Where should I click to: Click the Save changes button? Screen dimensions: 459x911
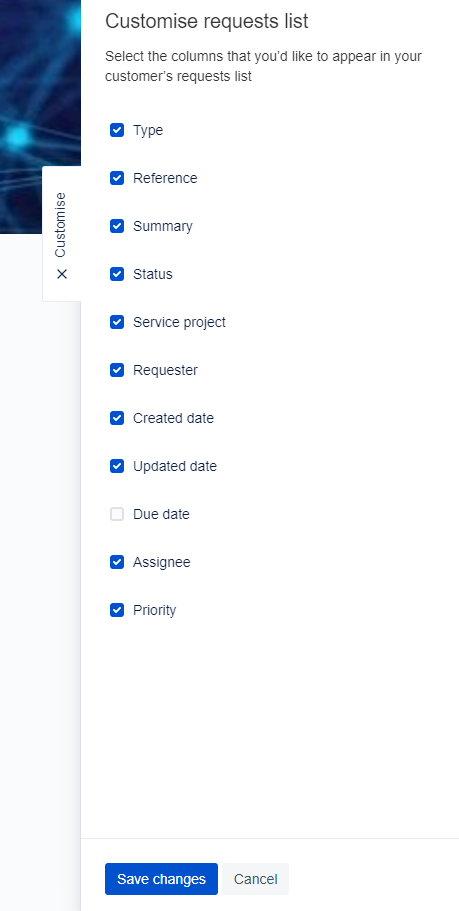(162, 879)
